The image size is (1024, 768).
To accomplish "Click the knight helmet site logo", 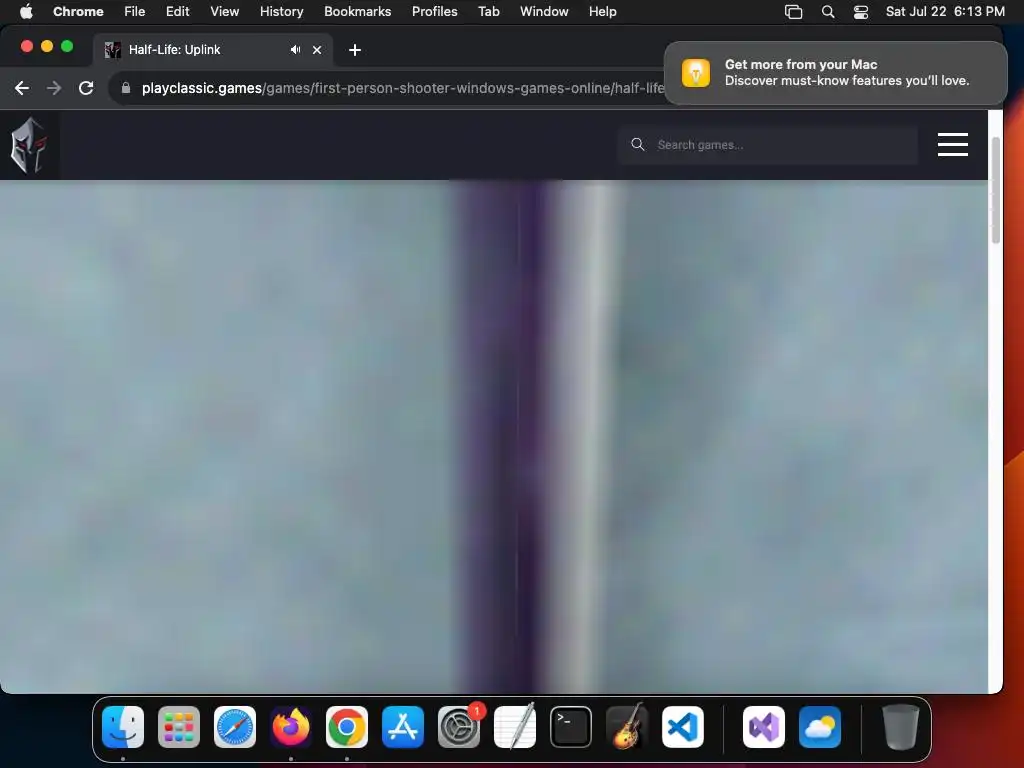I will (x=29, y=145).
